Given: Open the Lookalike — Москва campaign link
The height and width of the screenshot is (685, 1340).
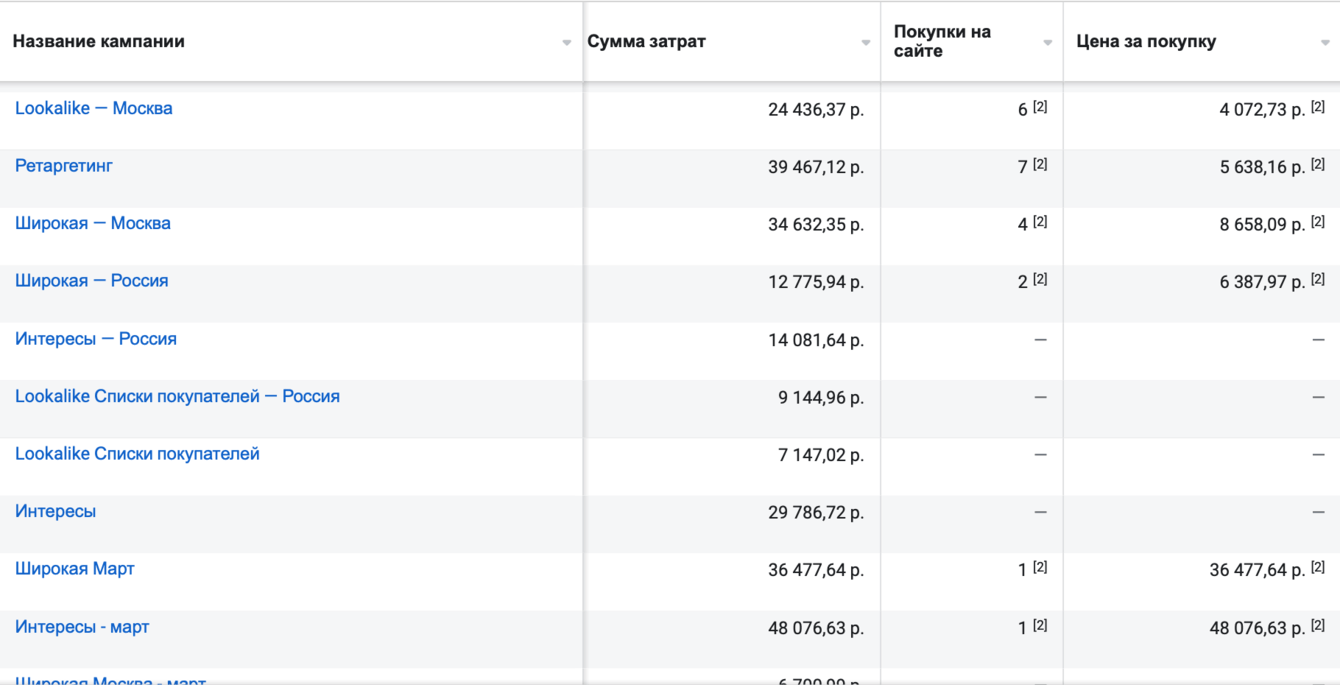Looking at the screenshot, I should 94,108.
